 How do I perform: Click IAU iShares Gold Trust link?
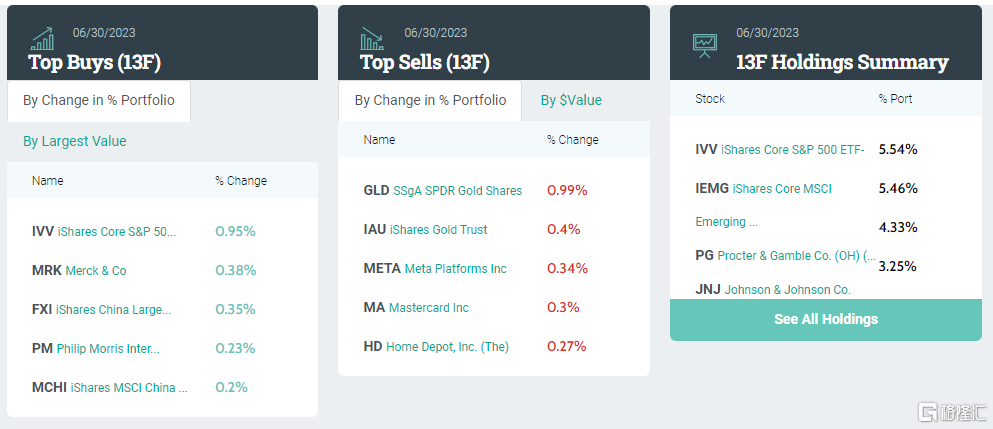[425, 229]
